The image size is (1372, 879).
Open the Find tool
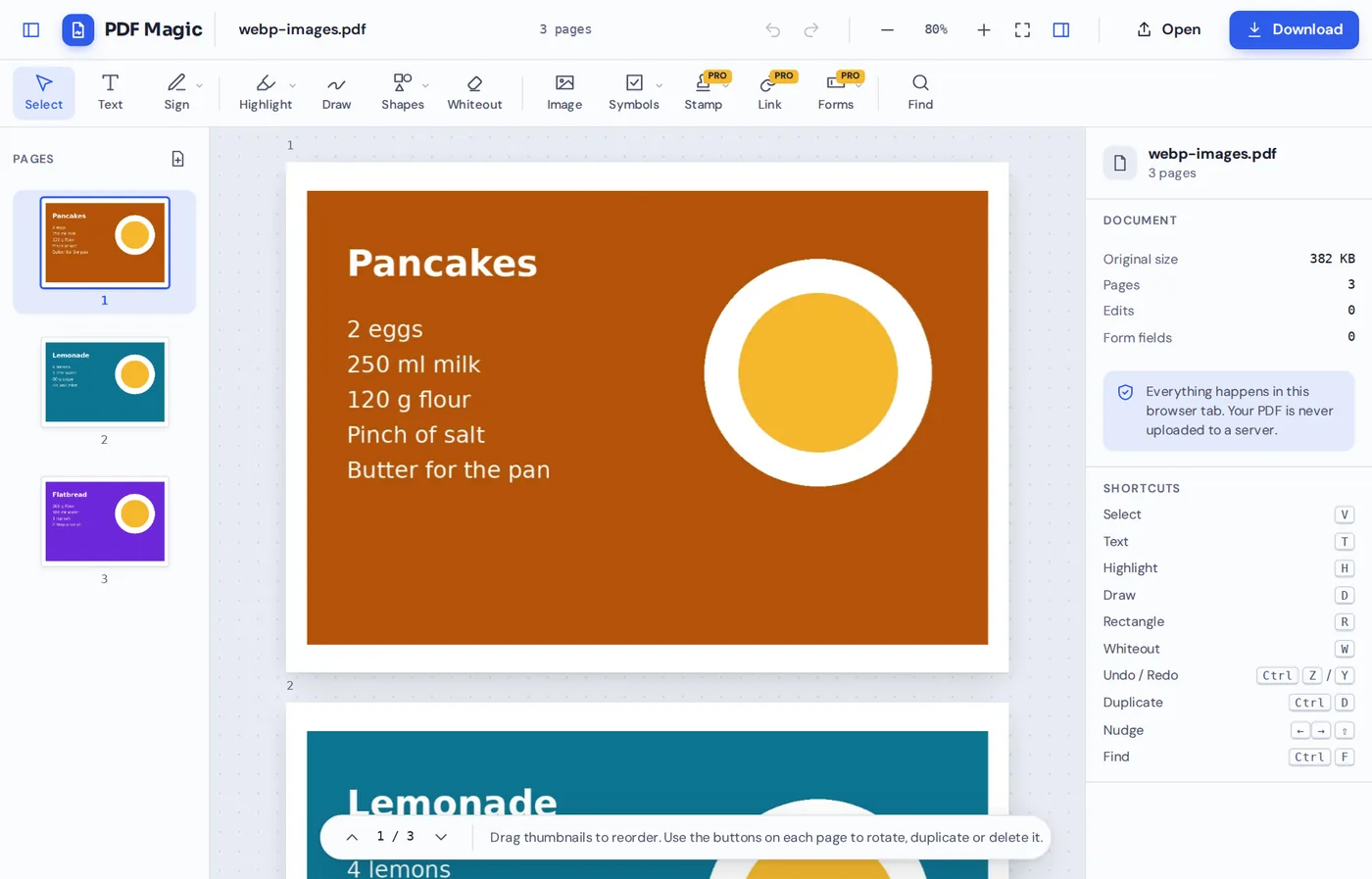[920, 93]
